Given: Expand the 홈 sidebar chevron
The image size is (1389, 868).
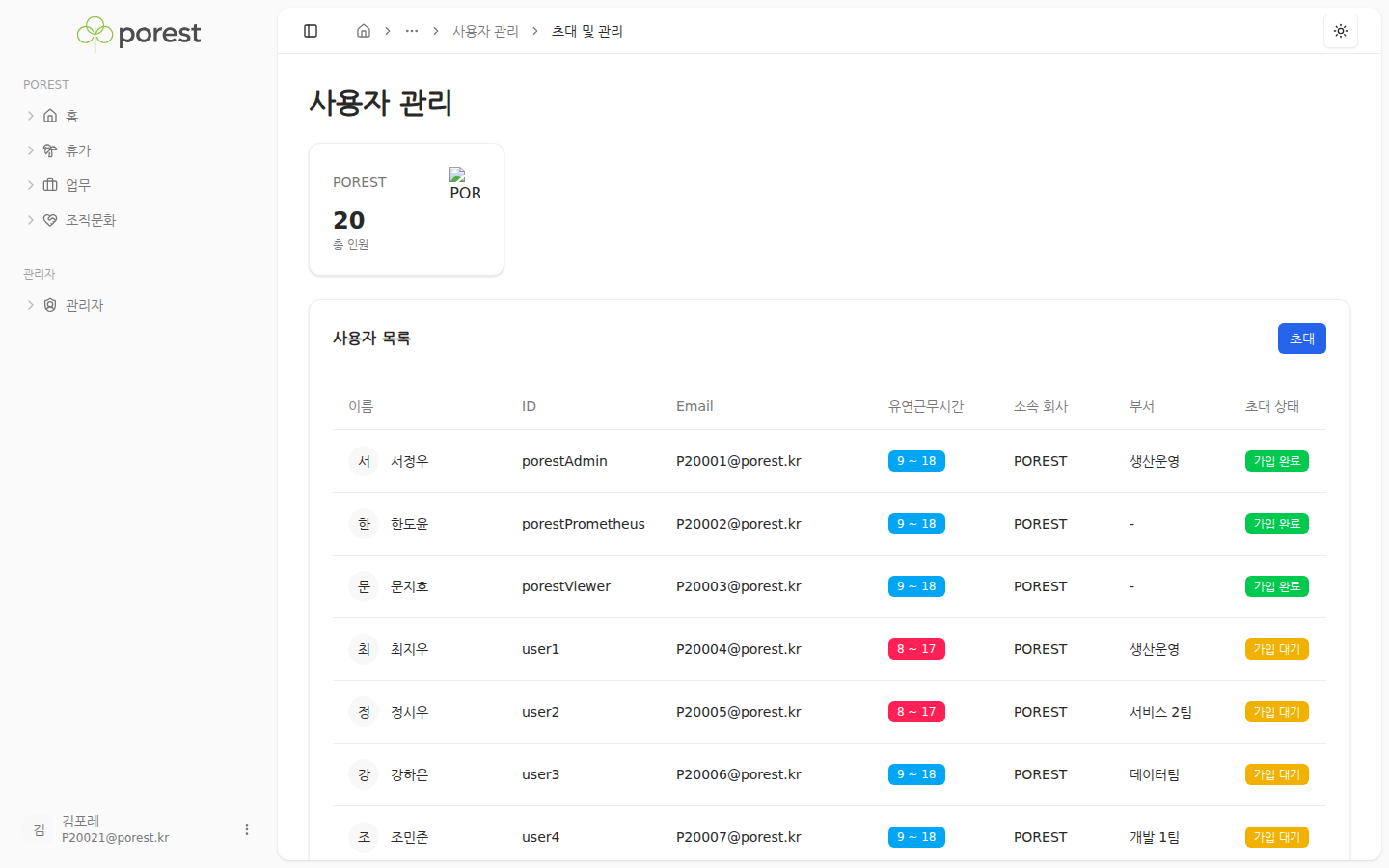Looking at the screenshot, I should pos(31,116).
